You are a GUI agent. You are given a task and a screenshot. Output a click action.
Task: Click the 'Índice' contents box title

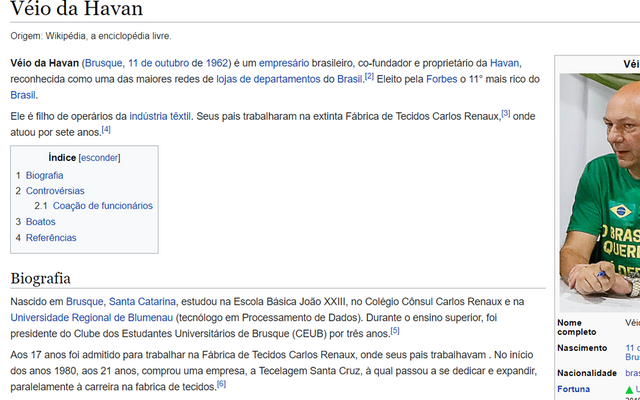click(x=62, y=158)
